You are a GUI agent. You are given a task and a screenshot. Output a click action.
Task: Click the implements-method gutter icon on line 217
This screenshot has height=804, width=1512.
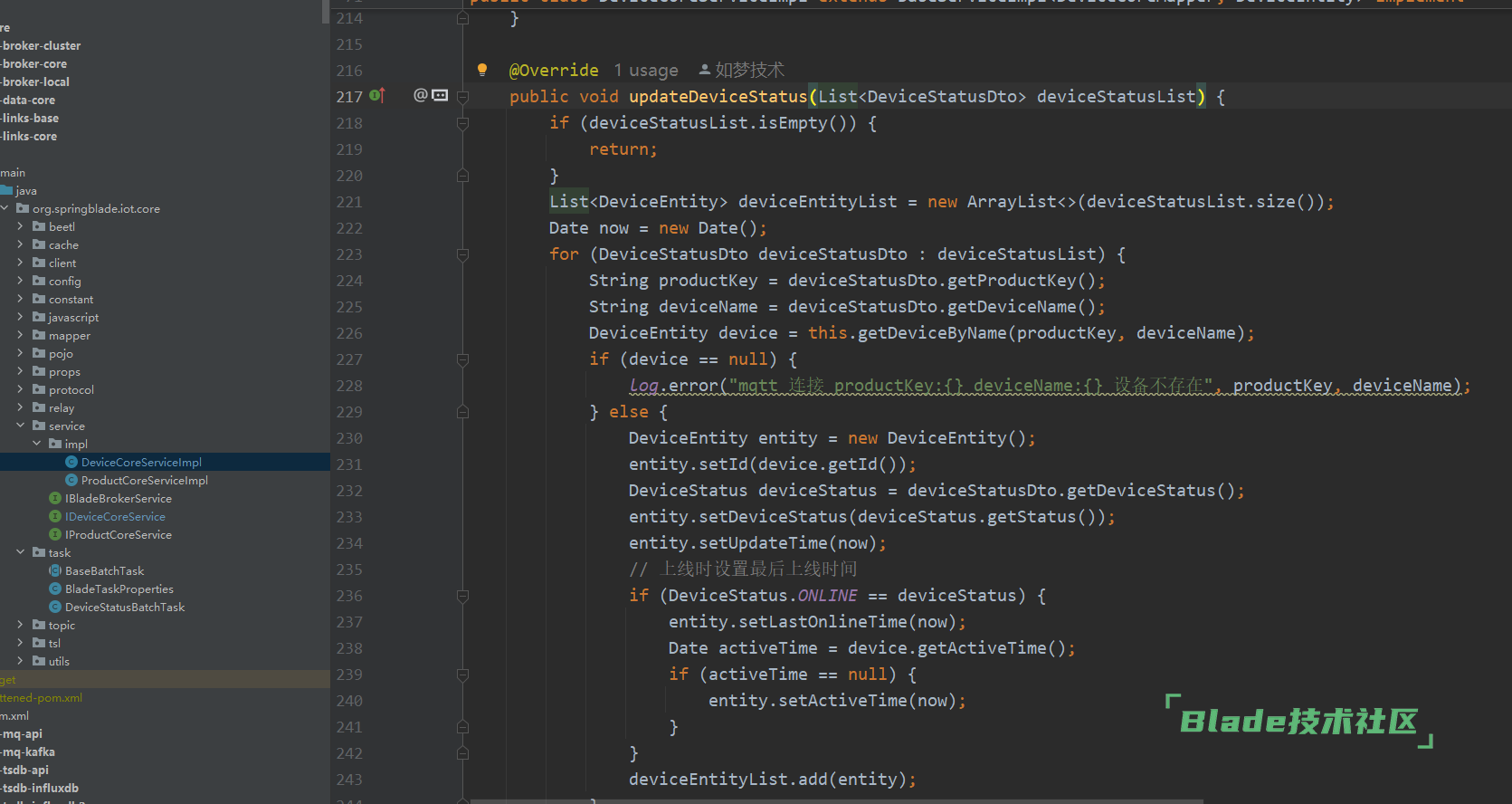[x=377, y=95]
